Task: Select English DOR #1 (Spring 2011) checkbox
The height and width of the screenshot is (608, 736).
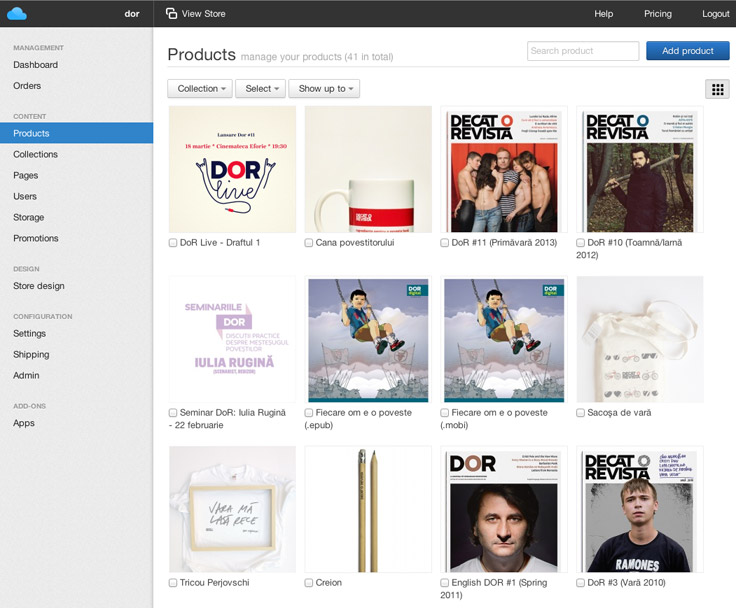Action: coord(445,583)
